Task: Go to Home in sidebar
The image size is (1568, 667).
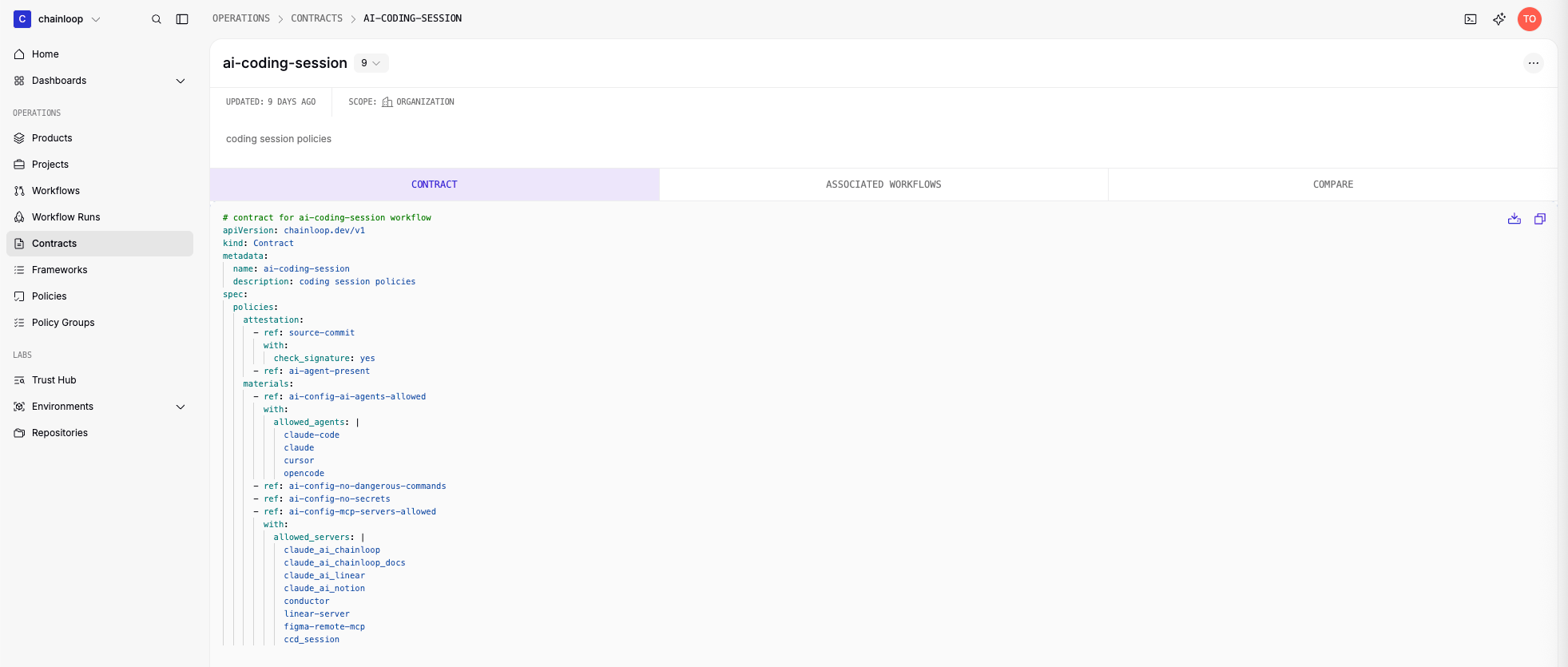Action: tap(100, 54)
